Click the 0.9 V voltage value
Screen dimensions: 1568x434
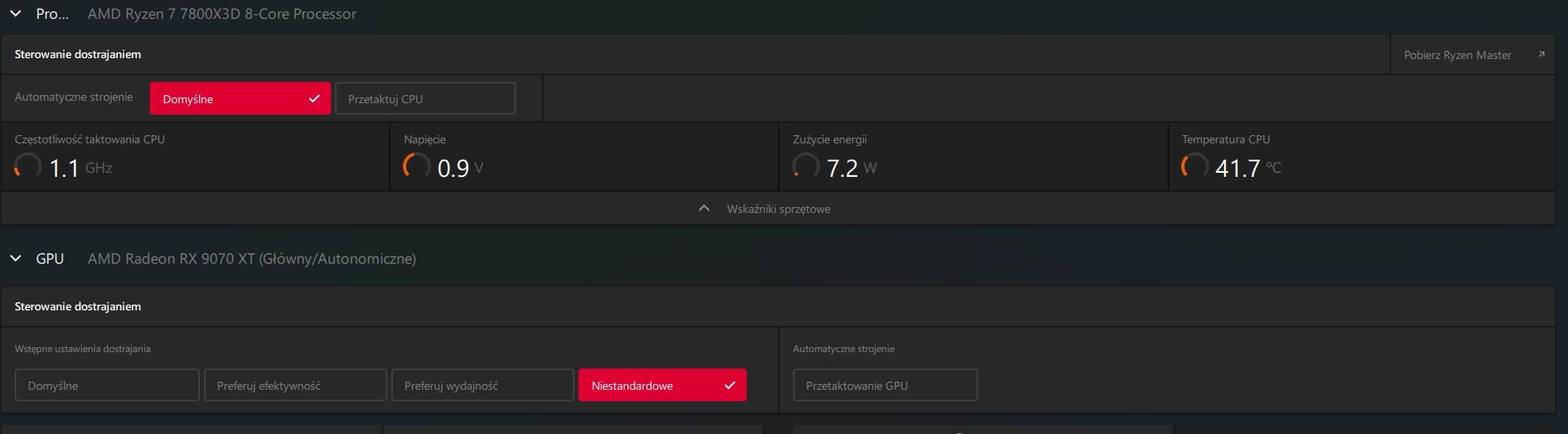(460, 168)
